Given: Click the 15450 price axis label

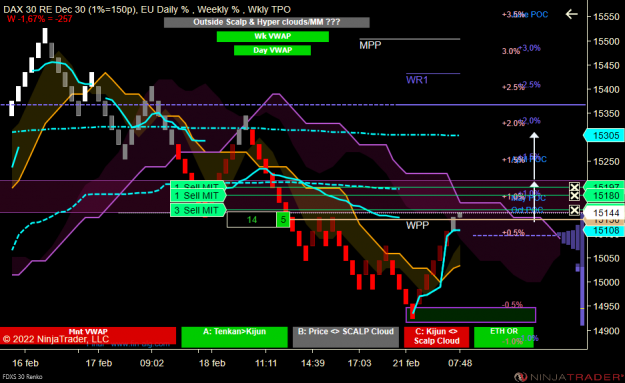Looking at the screenshot, I should 606,65.
